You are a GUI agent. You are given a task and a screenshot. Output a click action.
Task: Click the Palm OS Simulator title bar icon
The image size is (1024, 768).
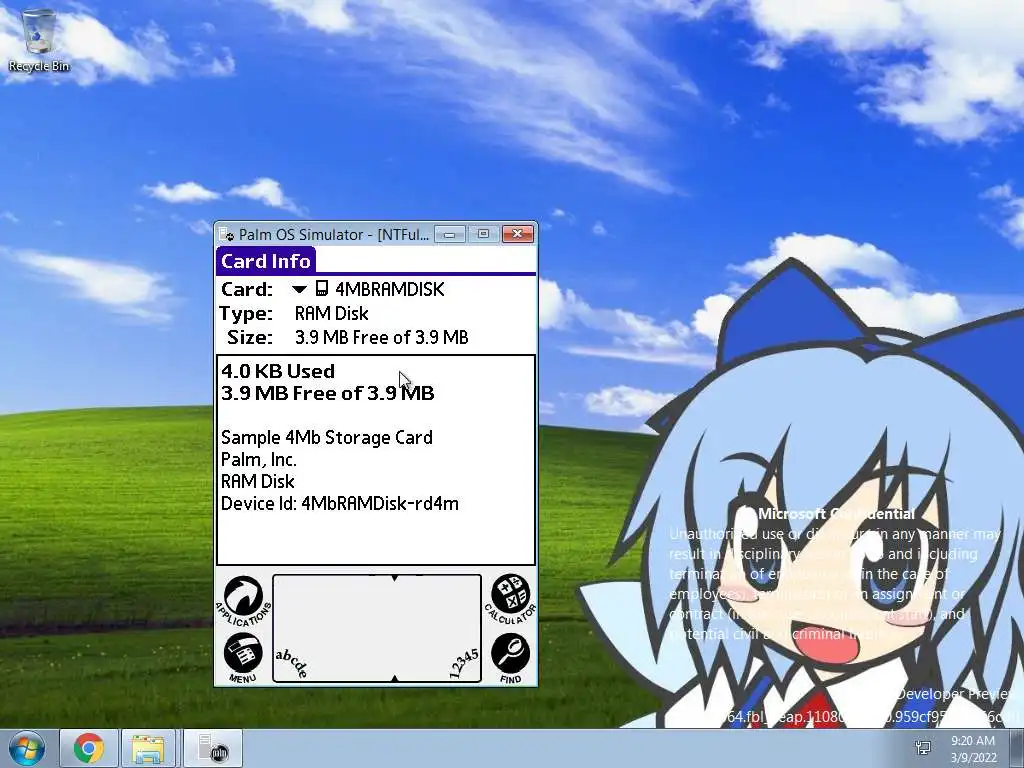[x=226, y=234]
